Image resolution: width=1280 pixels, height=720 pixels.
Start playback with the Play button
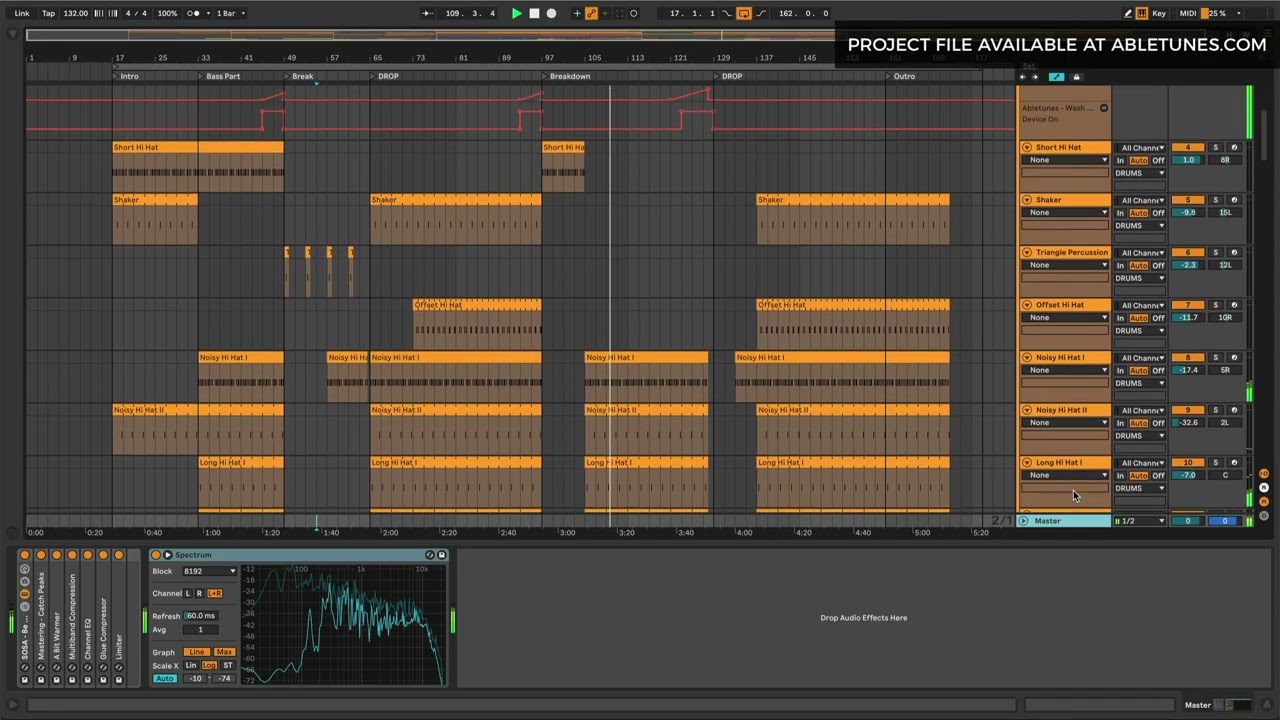pyautogui.click(x=516, y=13)
